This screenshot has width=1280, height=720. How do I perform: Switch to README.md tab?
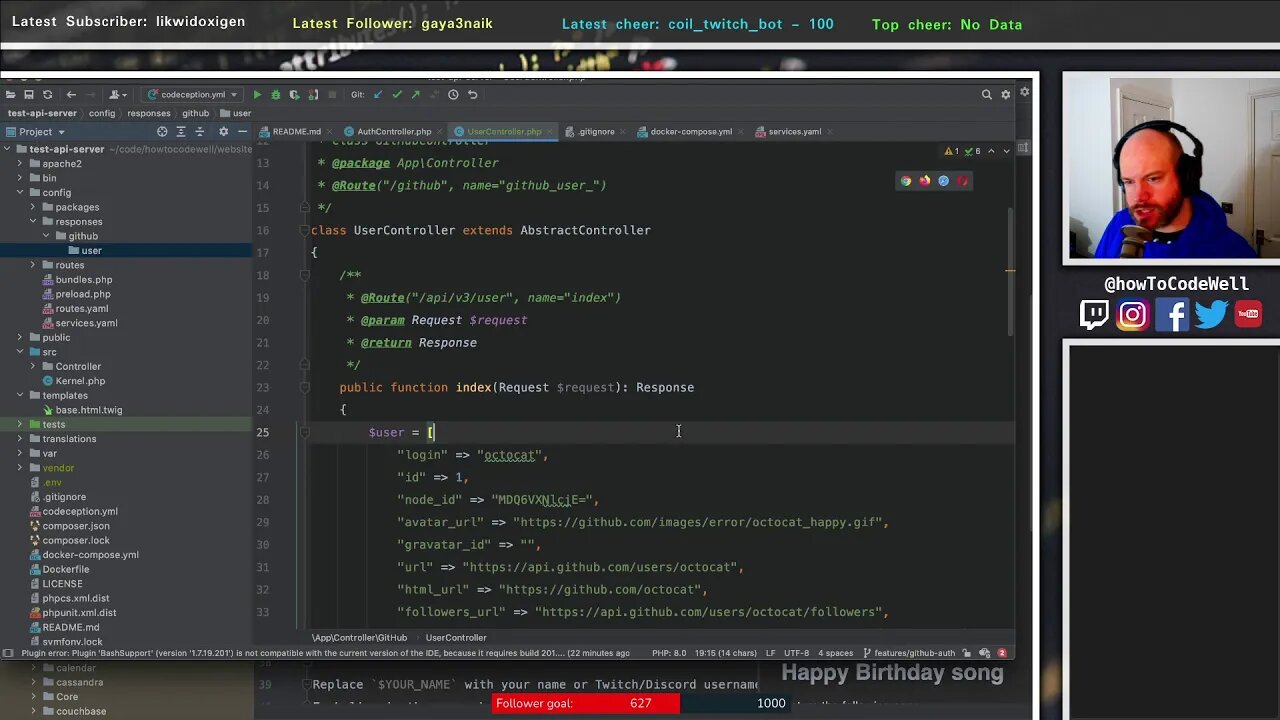click(296, 131)
